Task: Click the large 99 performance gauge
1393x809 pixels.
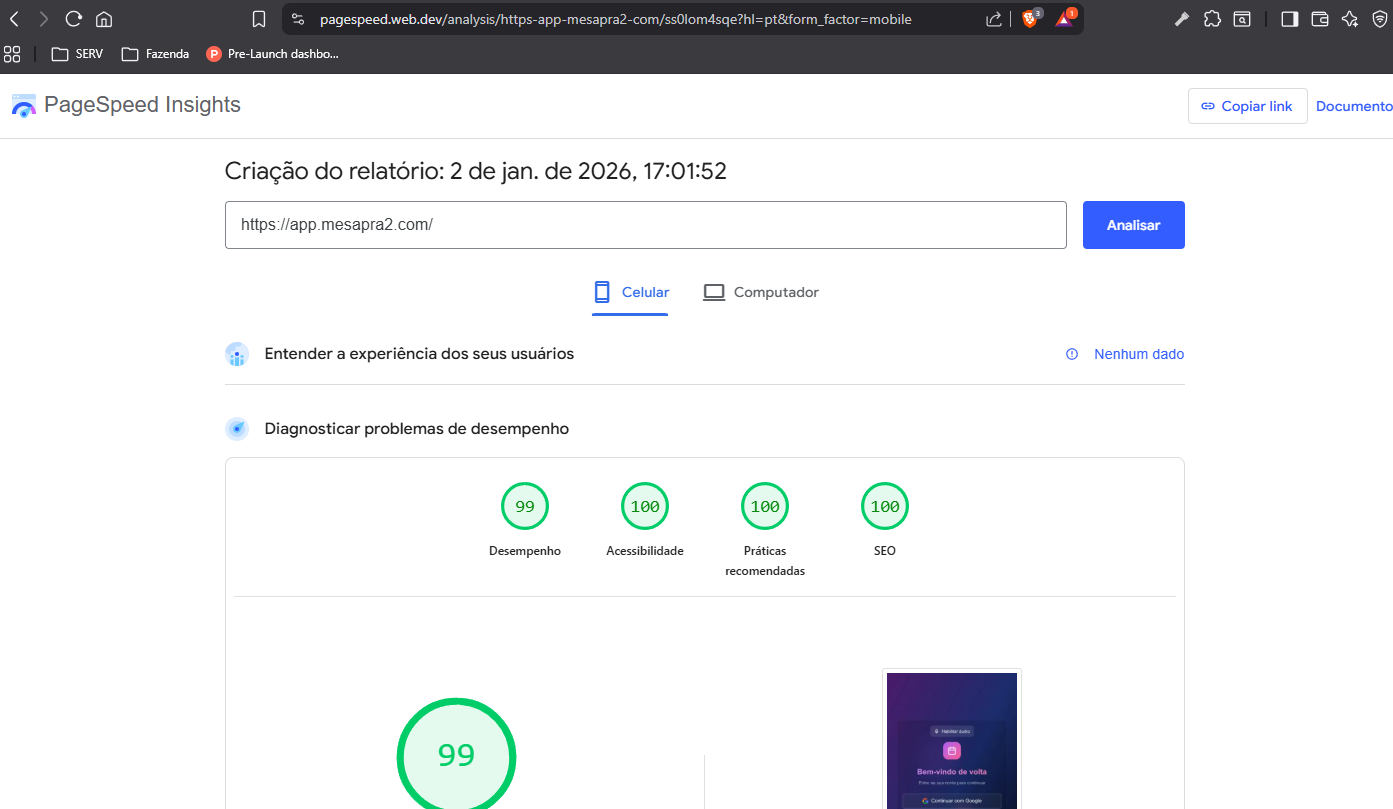Action: point(456,755)
